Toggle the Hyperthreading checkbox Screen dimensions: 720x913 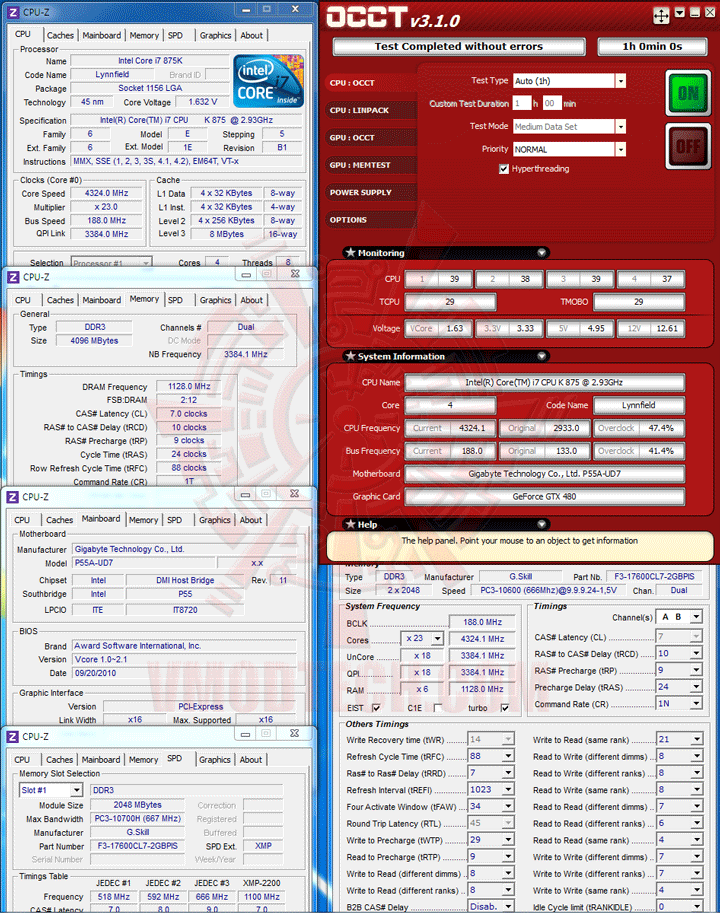[x=504, y=169]
